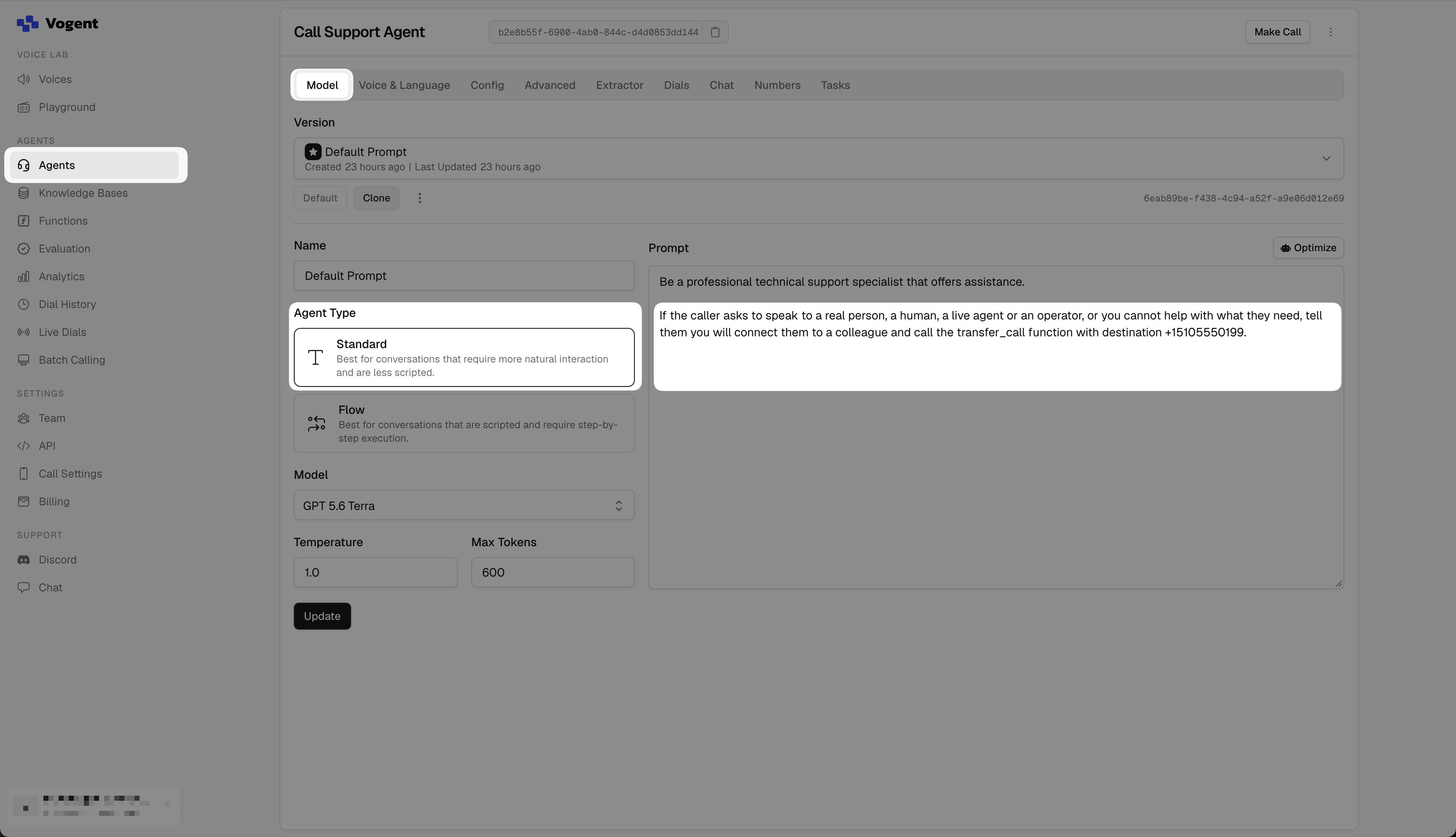Viewport: 1456px width, 837px height.
Task: Click the Billing card icon
Action: 24,502
